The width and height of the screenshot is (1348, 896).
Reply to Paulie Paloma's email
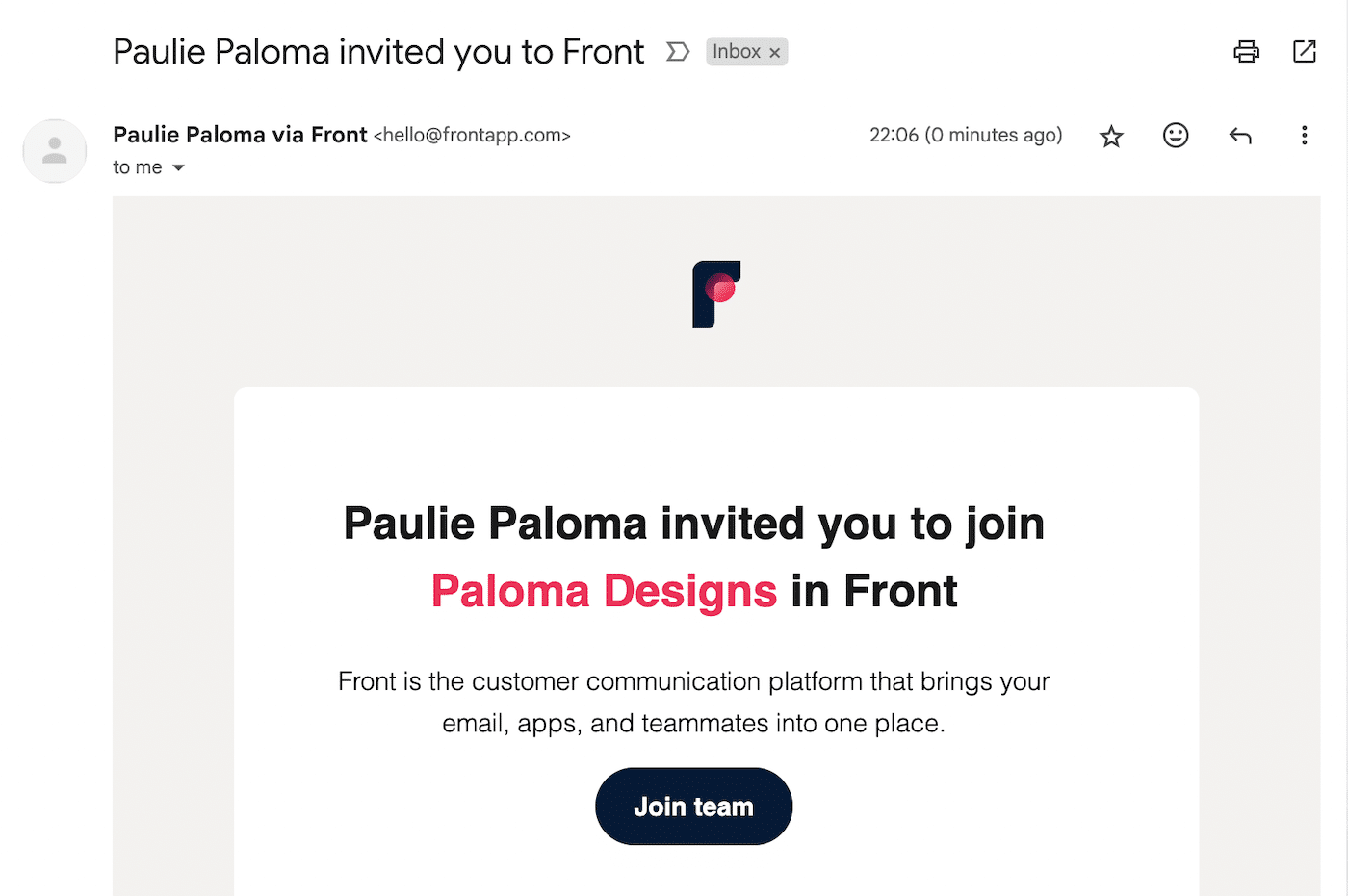coord(1239,135)
